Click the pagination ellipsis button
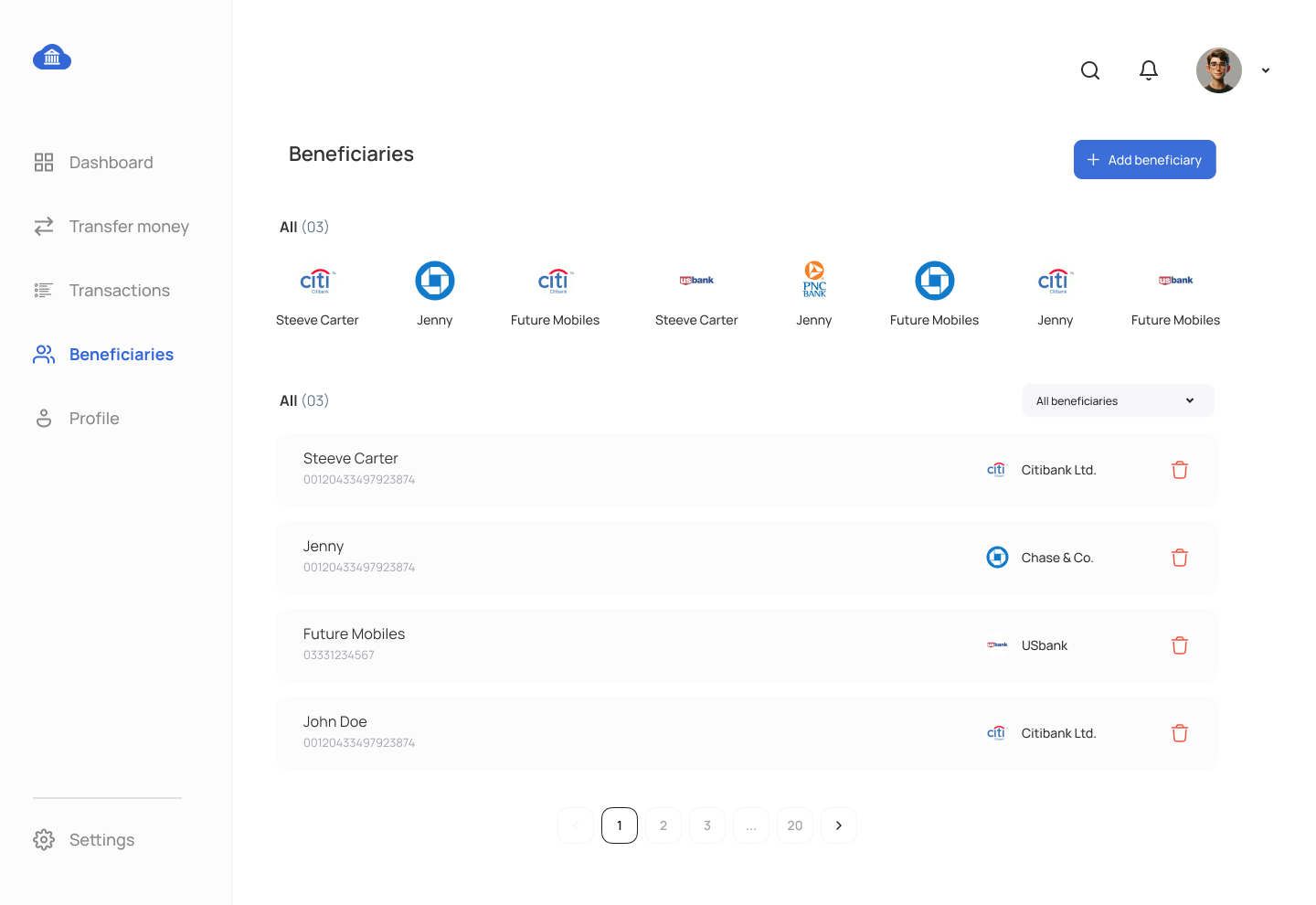The image size is (1316, 905). (x=751, y=825)
